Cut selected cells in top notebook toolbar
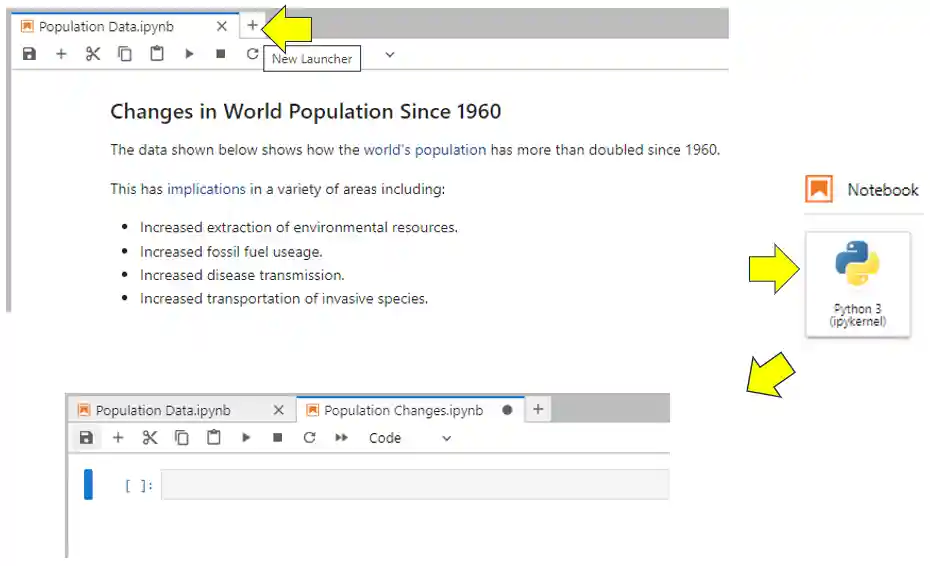The height and width of the screenshot is (566, 930). [93, 54]
